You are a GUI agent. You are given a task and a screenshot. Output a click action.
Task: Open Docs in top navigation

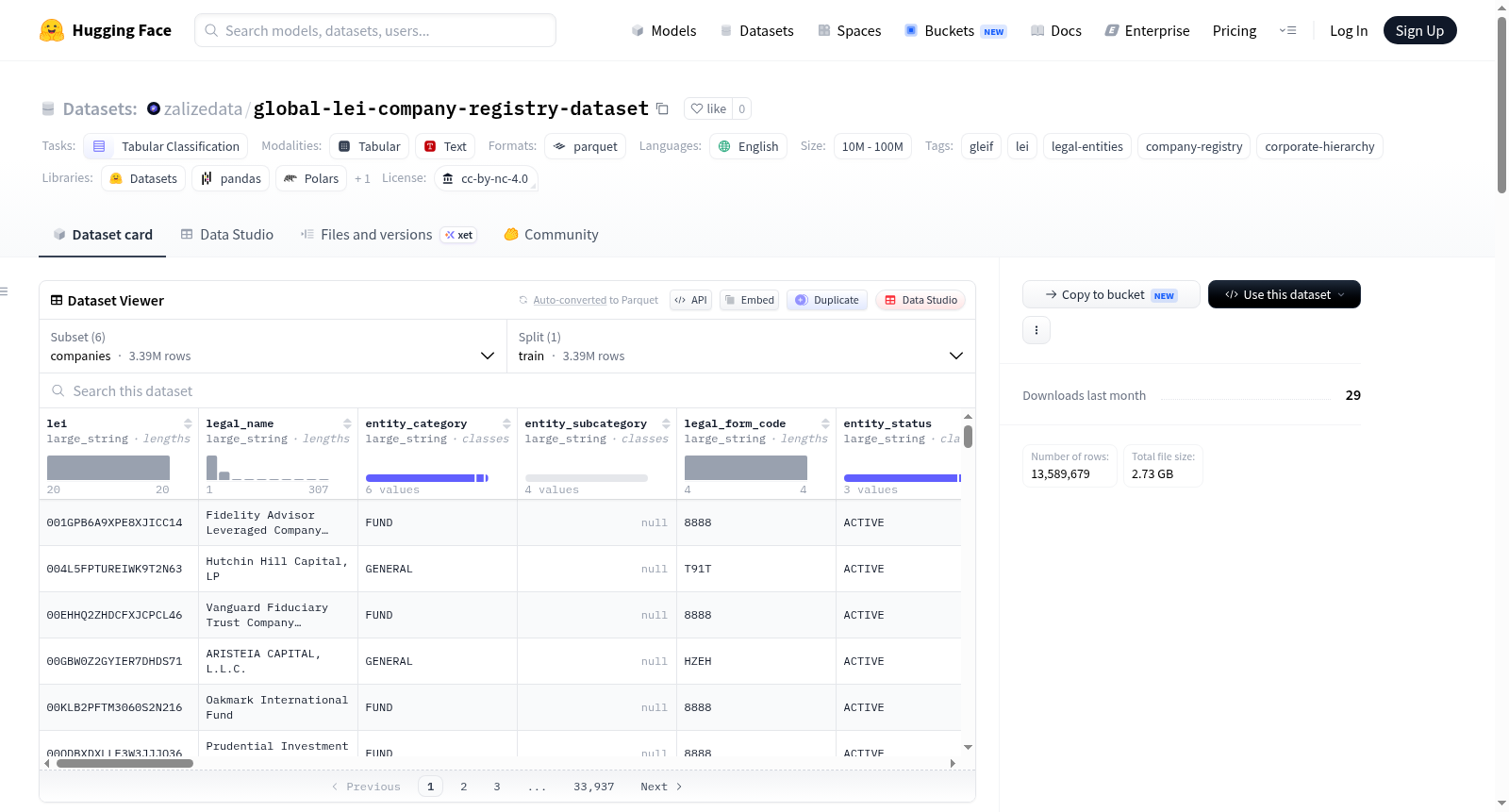coord(1055,30)
